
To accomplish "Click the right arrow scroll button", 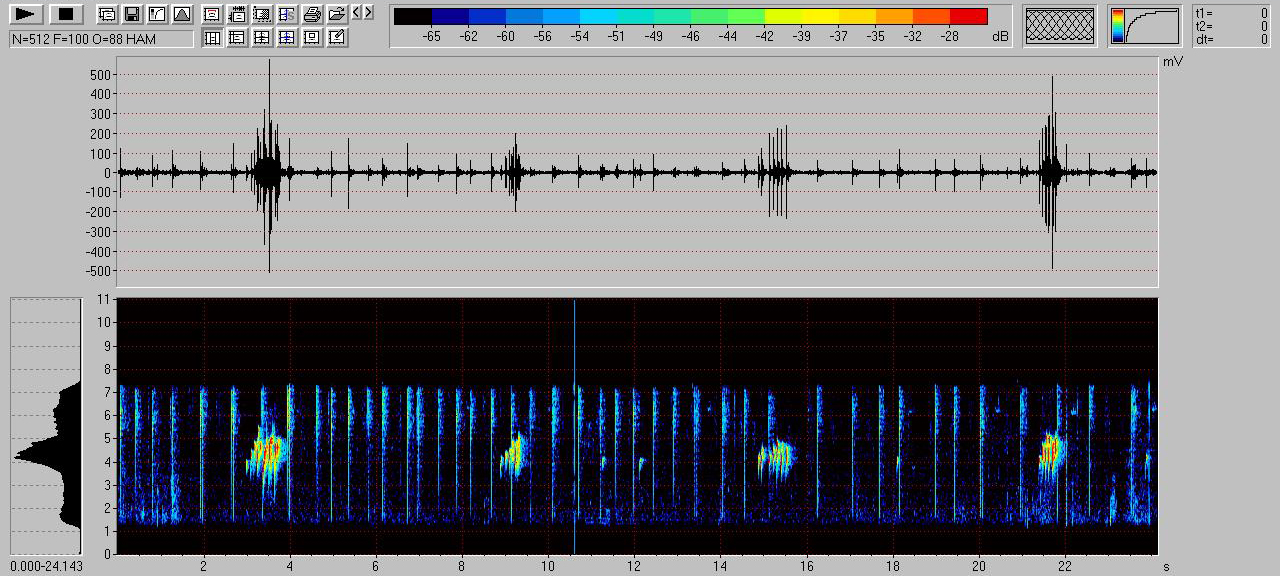I will 369,13.
